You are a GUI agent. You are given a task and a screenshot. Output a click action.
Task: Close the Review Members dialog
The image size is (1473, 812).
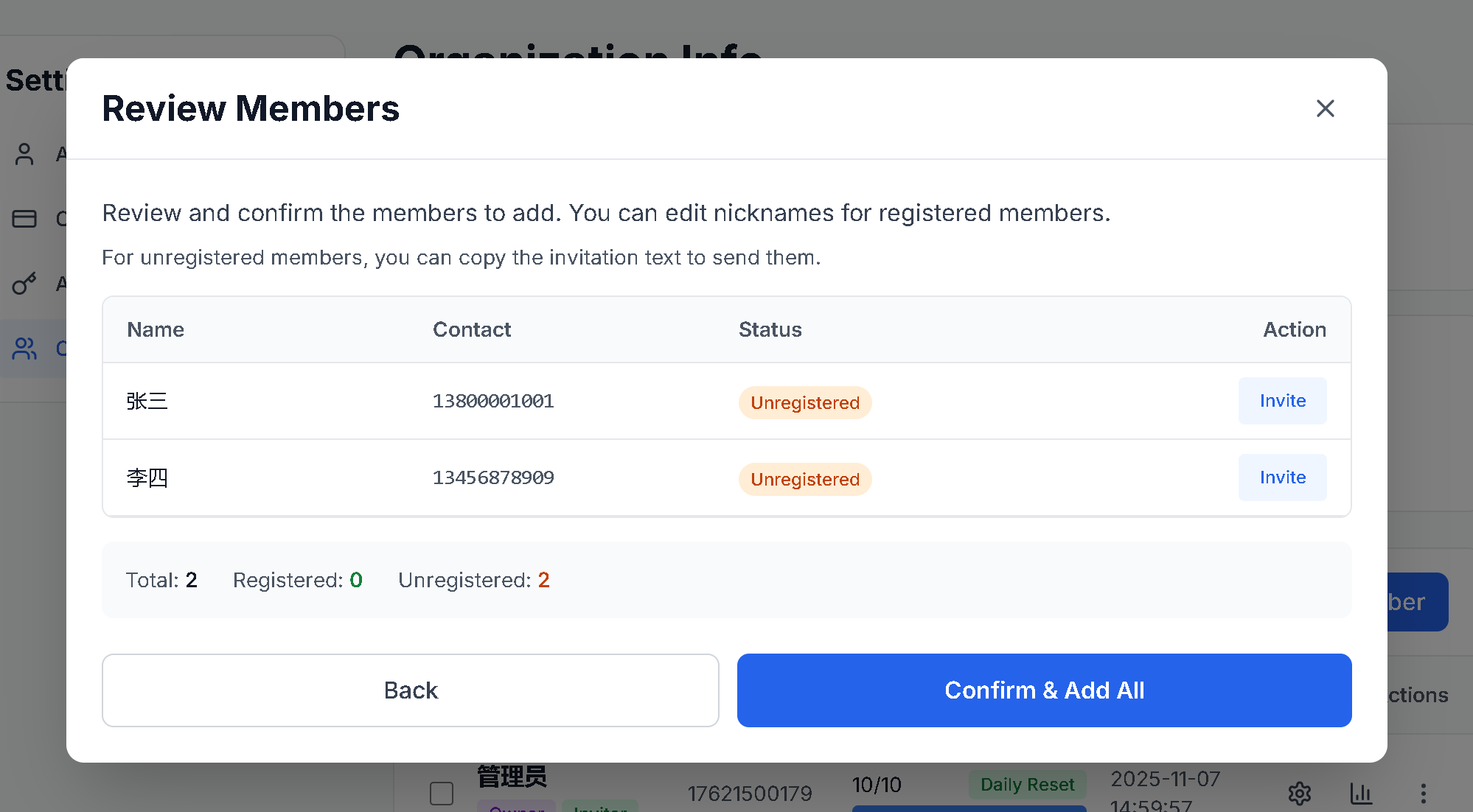click(1325, 108)
